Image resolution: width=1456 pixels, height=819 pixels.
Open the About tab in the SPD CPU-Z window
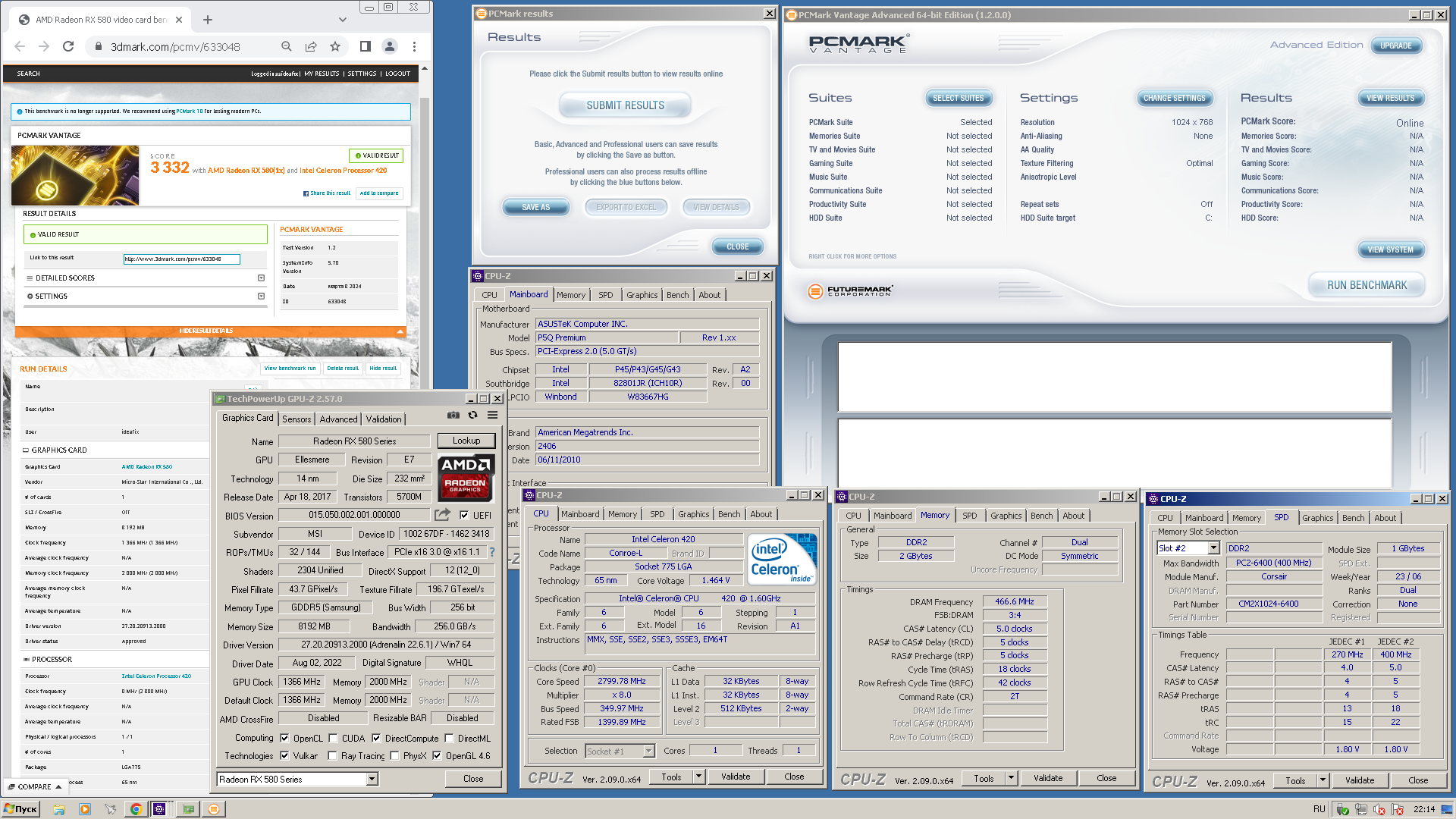pyautogui.click(x=1385, y=518)
